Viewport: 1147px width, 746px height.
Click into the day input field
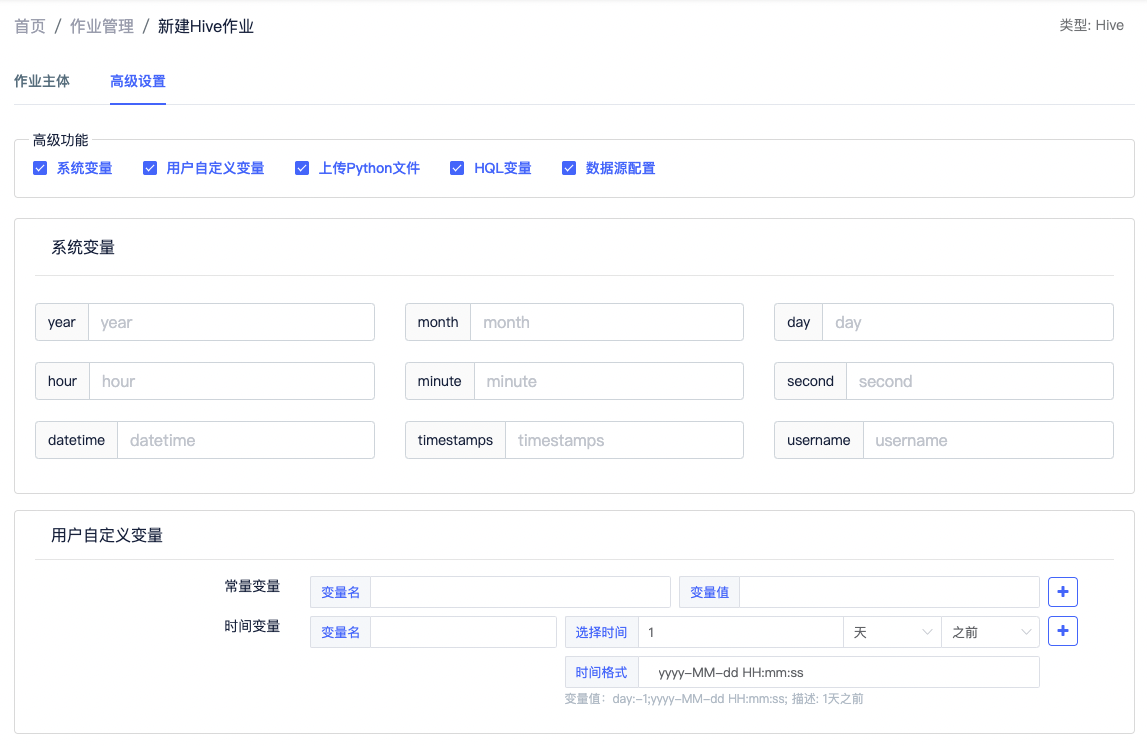tap(968, 323)
